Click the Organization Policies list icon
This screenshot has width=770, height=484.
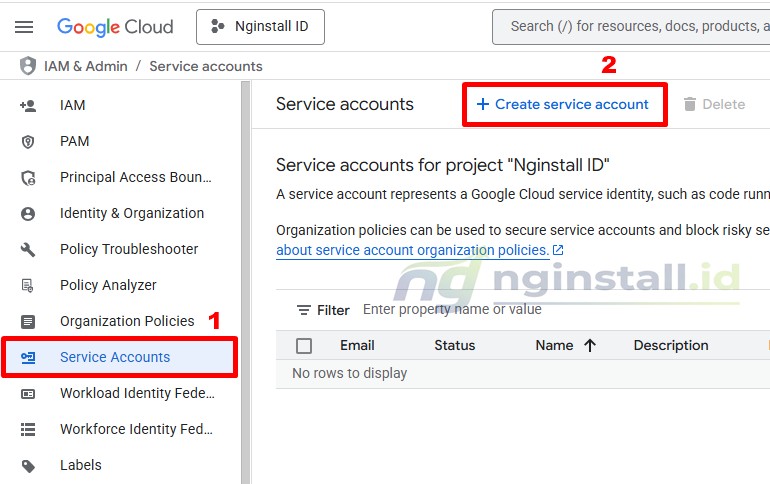click(x=28, y=322)
